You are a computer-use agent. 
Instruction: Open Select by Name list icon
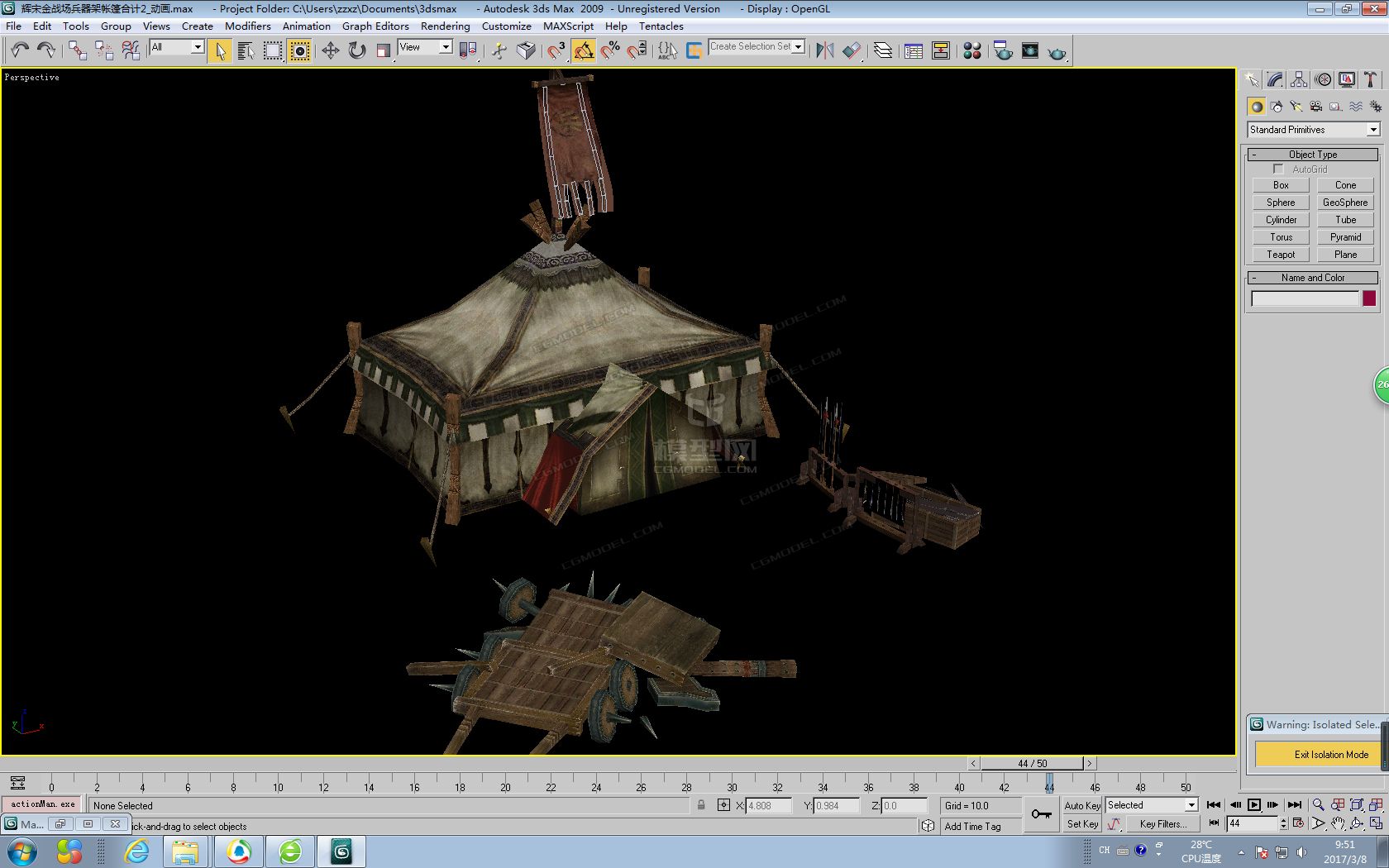[x=246, y=50]
